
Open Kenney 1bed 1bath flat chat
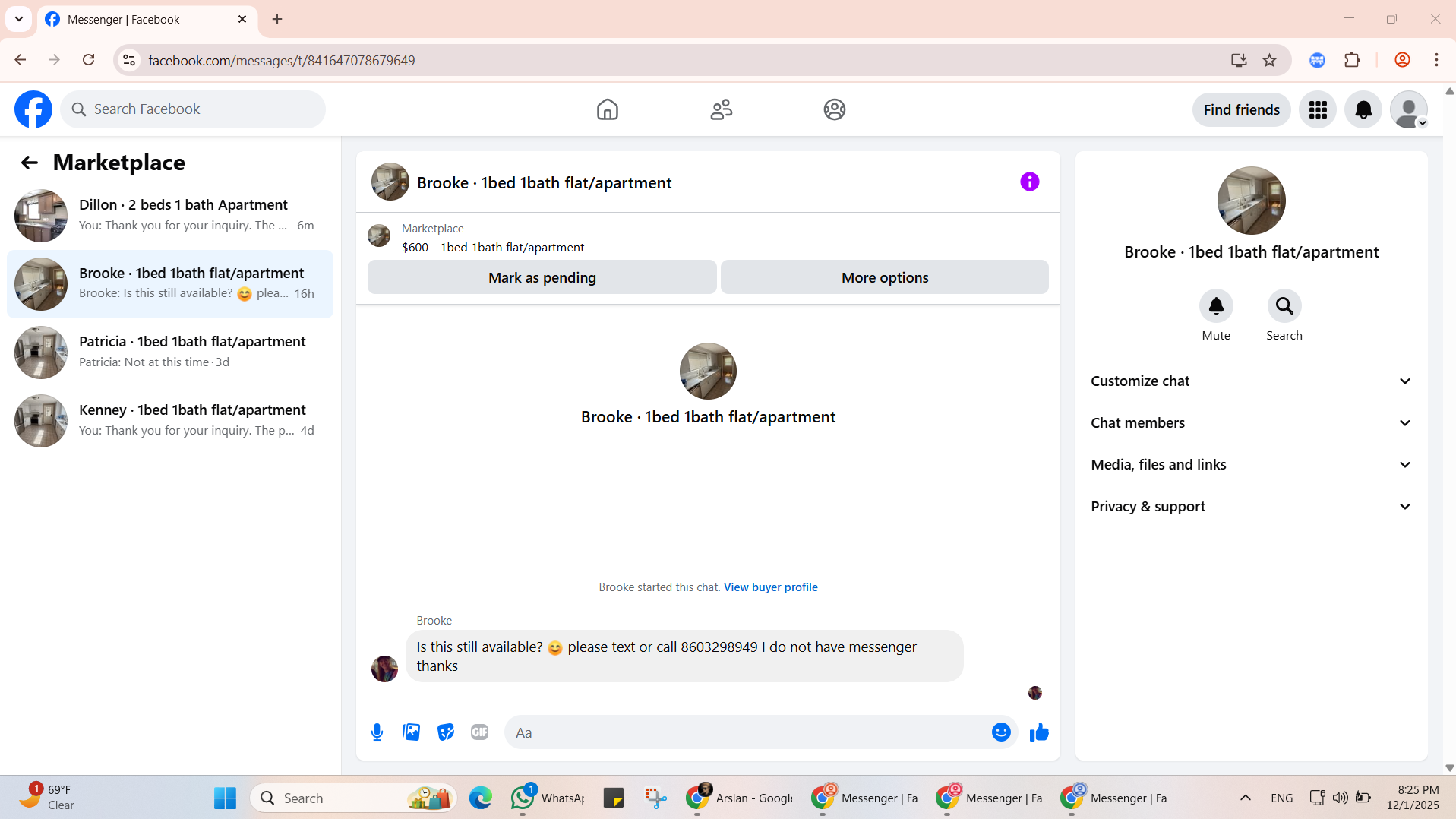tap(170, 421)
